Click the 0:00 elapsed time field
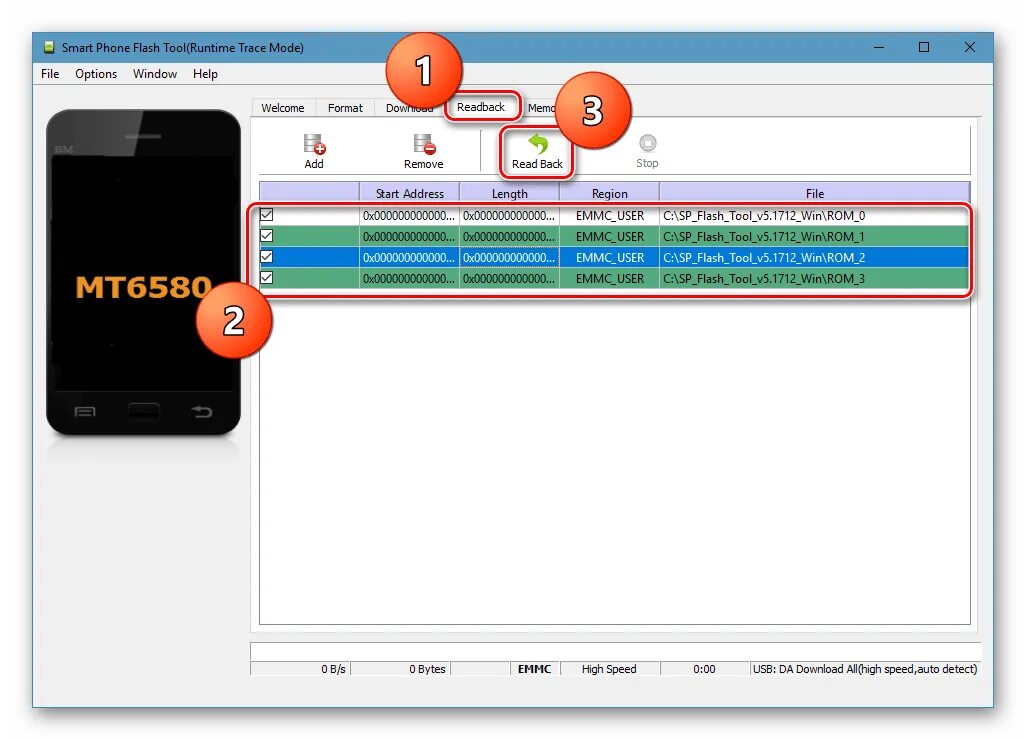This screenshot has width=1026, height=740. click(704, 669)
